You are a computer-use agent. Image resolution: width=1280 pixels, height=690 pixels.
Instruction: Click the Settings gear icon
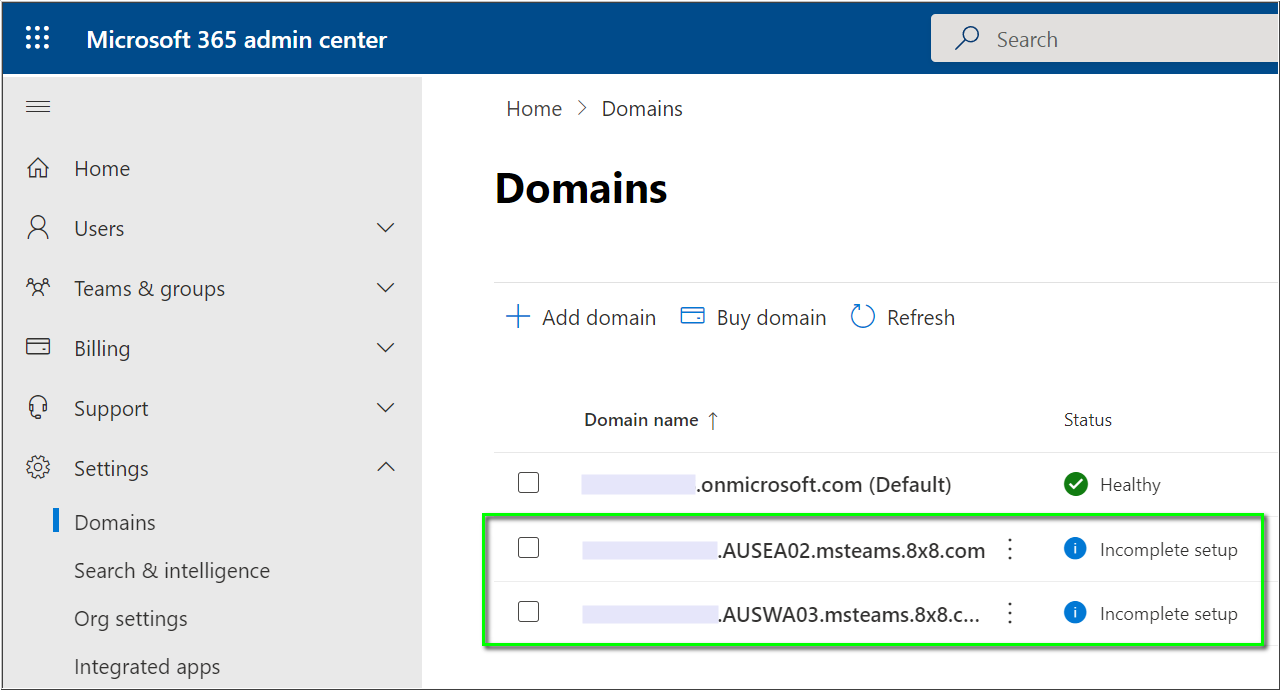[38, 468]
